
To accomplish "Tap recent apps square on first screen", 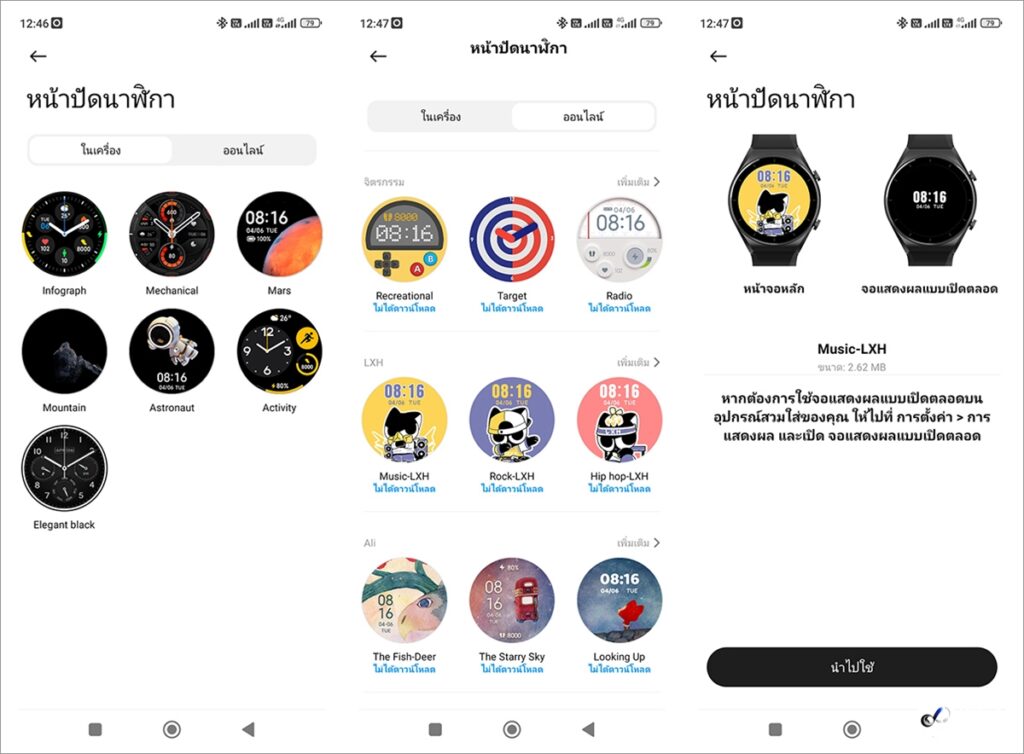I will pos(95,729).
